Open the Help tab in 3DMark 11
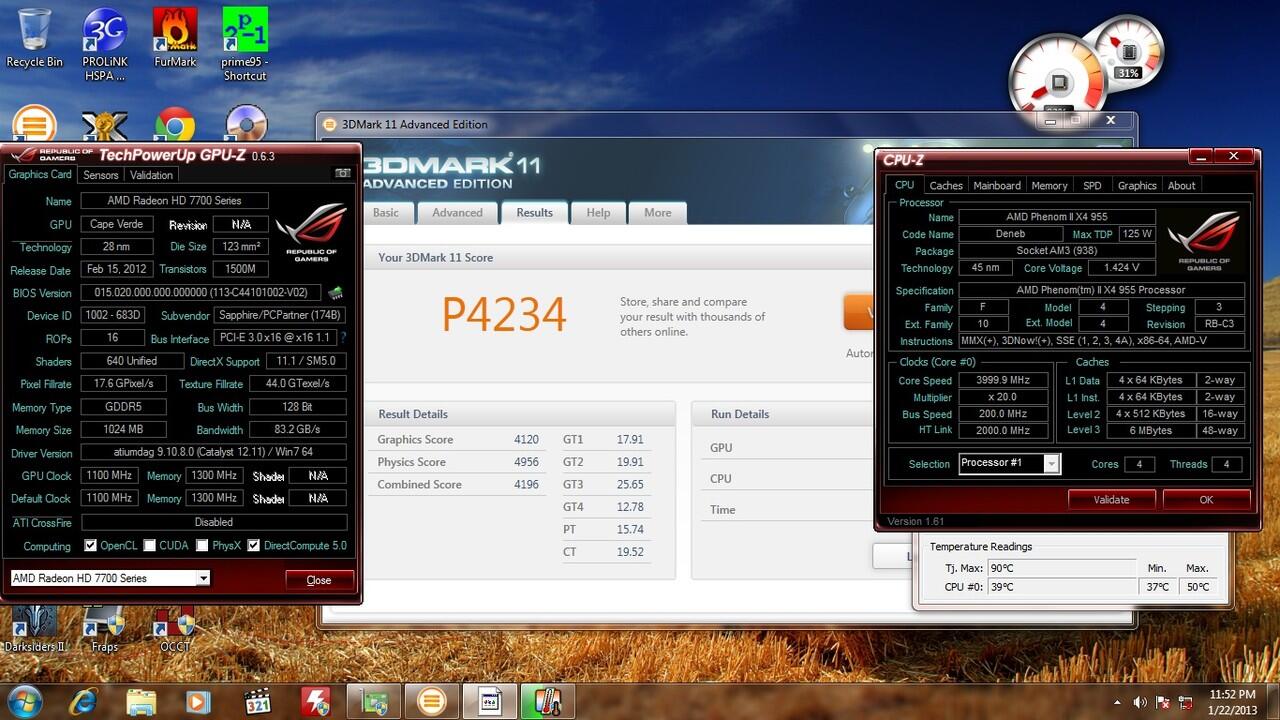This screenshot has height=720, width=1280. (x=598, y=212)
